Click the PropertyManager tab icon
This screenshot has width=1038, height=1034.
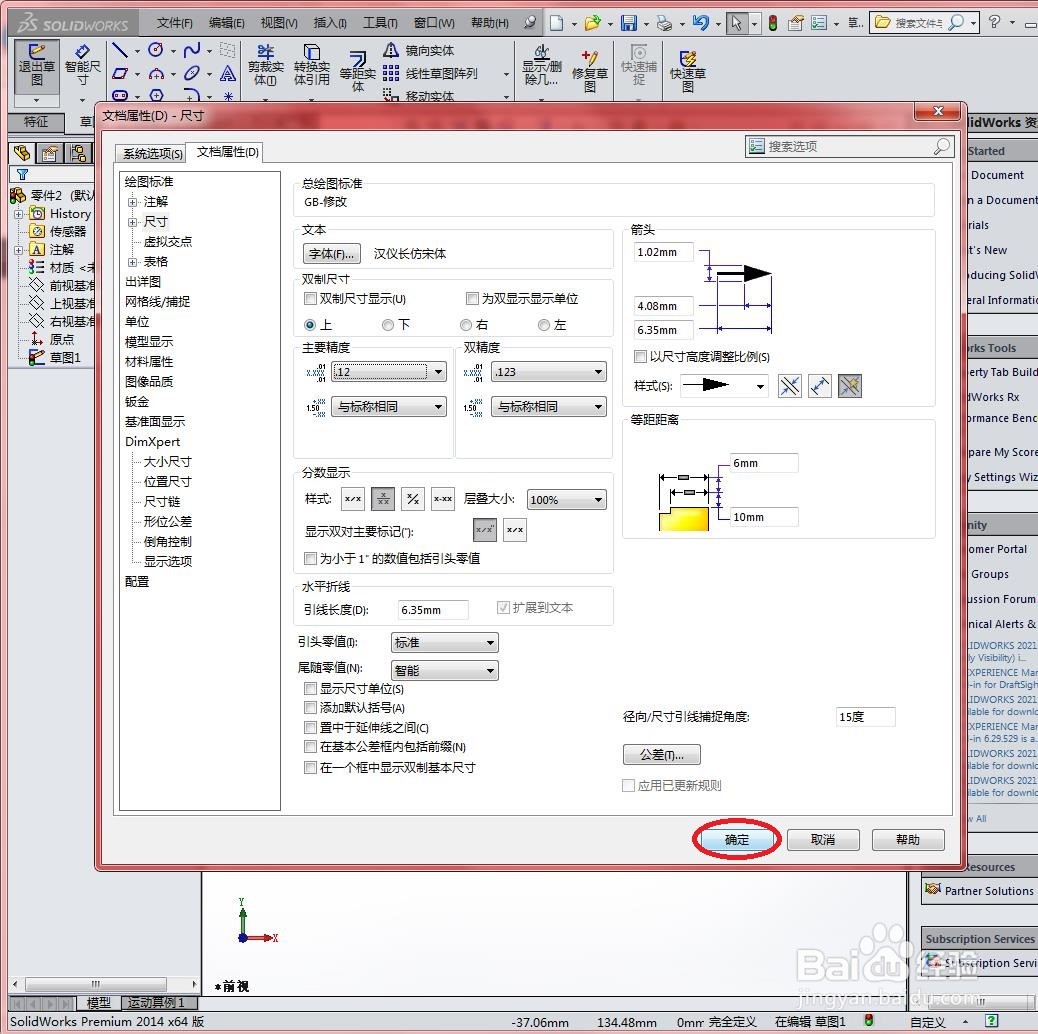pos(50,154)
